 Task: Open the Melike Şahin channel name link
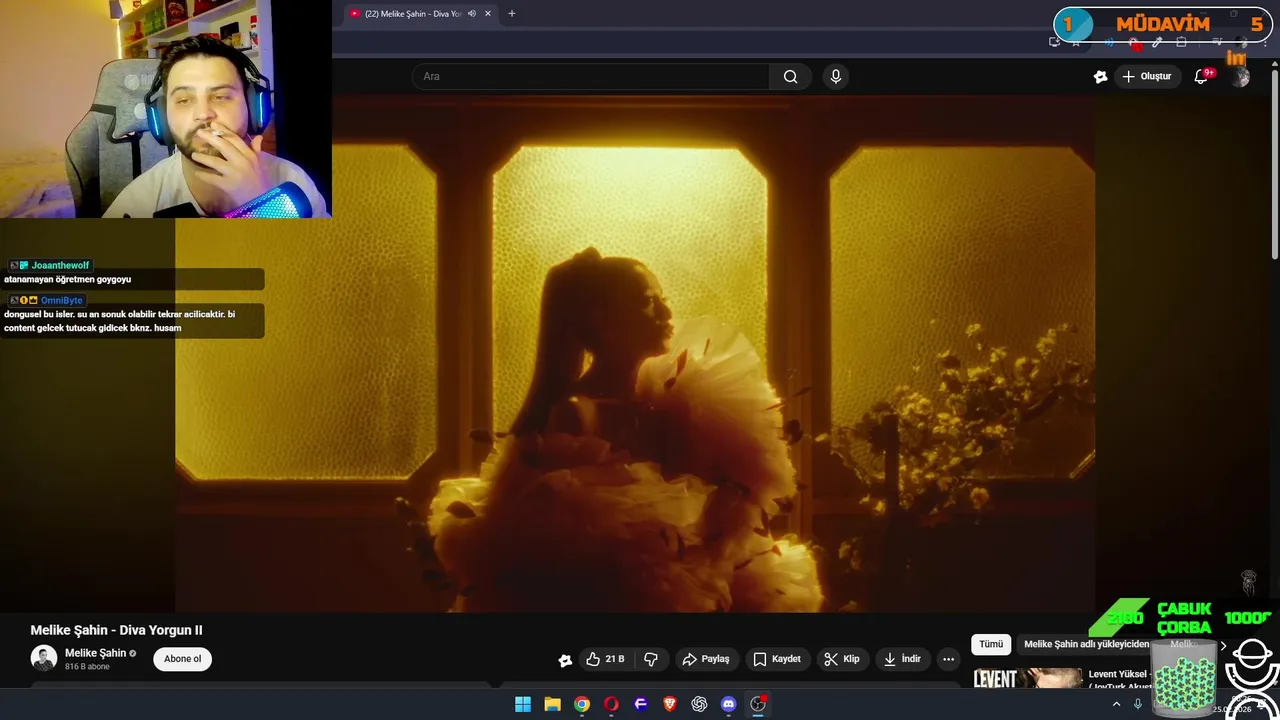[96, 653]
